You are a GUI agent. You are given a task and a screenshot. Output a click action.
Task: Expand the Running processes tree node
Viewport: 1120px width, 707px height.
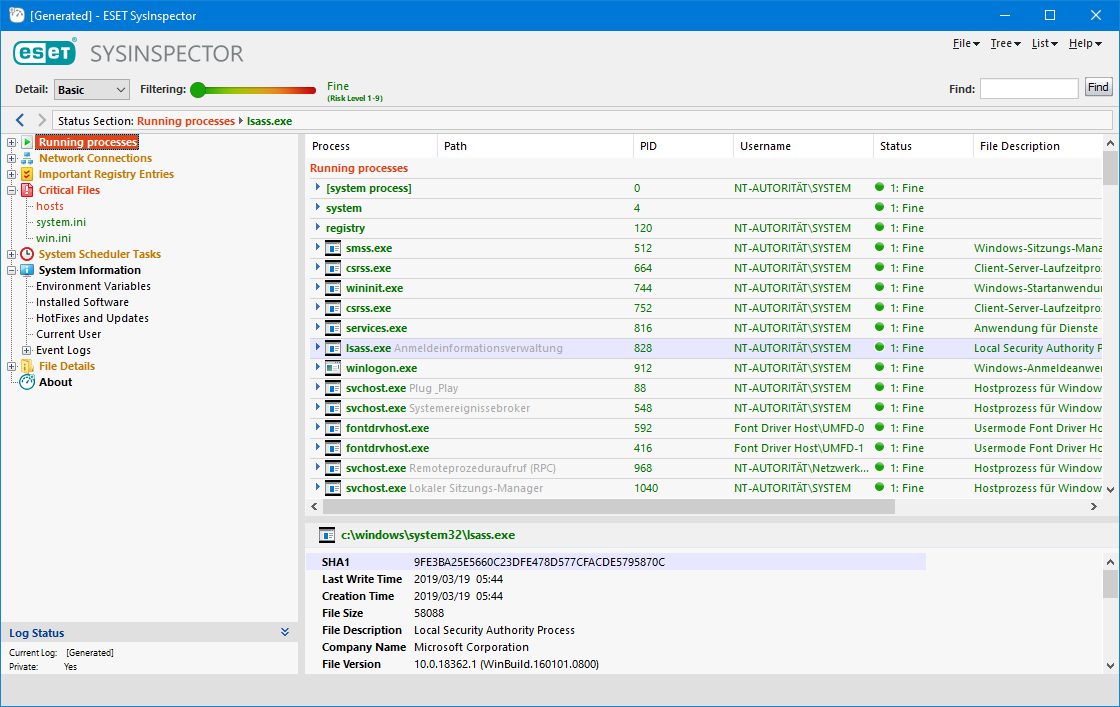click(11, 142)
